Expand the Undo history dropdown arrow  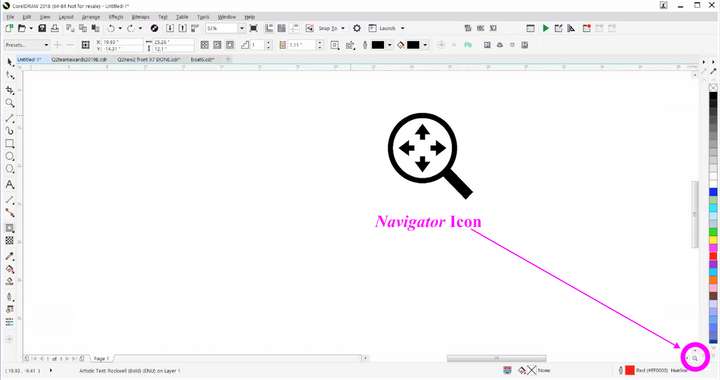[120, 28]
